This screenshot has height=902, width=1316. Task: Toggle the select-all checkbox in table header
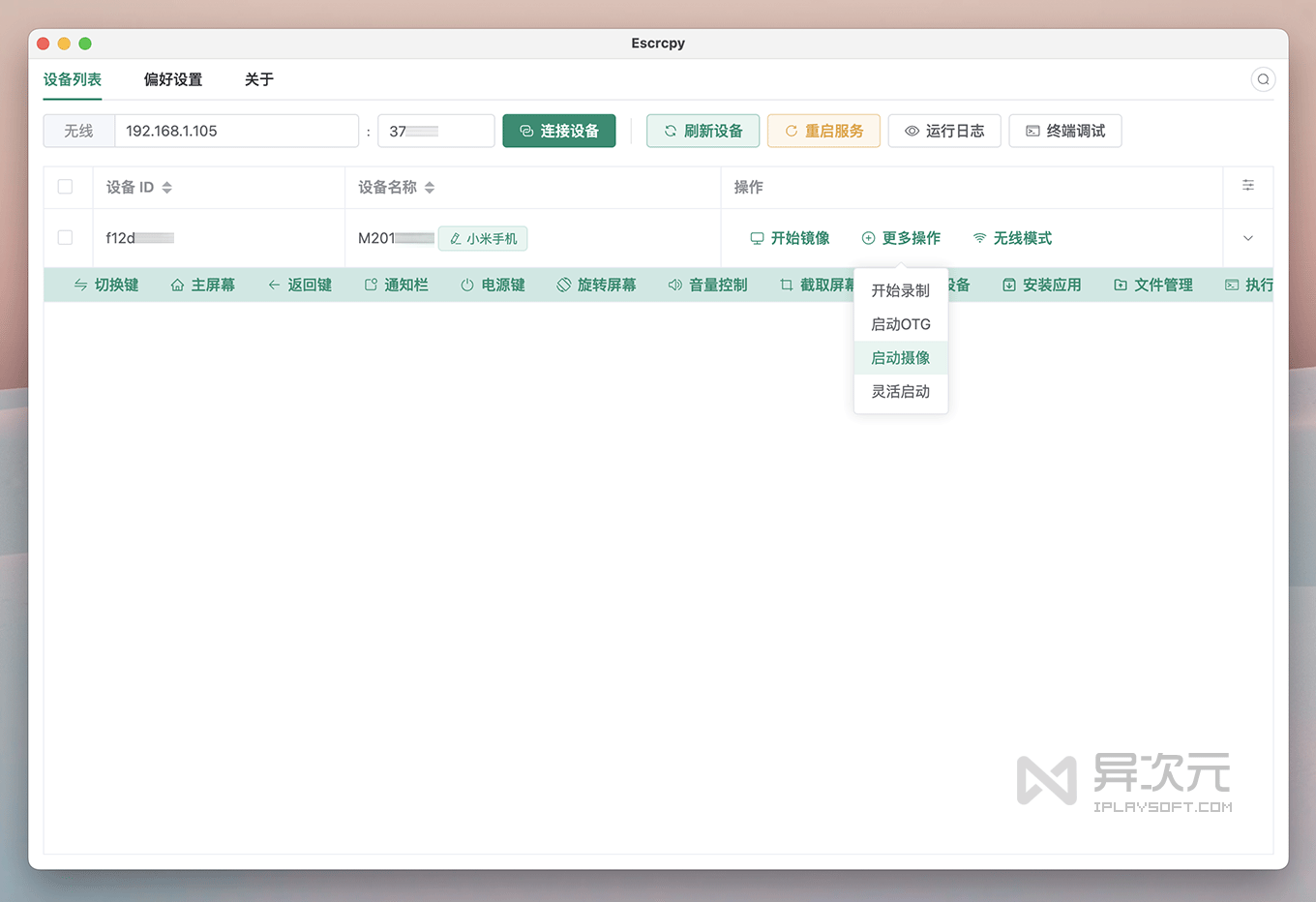[x=65, y=187]
